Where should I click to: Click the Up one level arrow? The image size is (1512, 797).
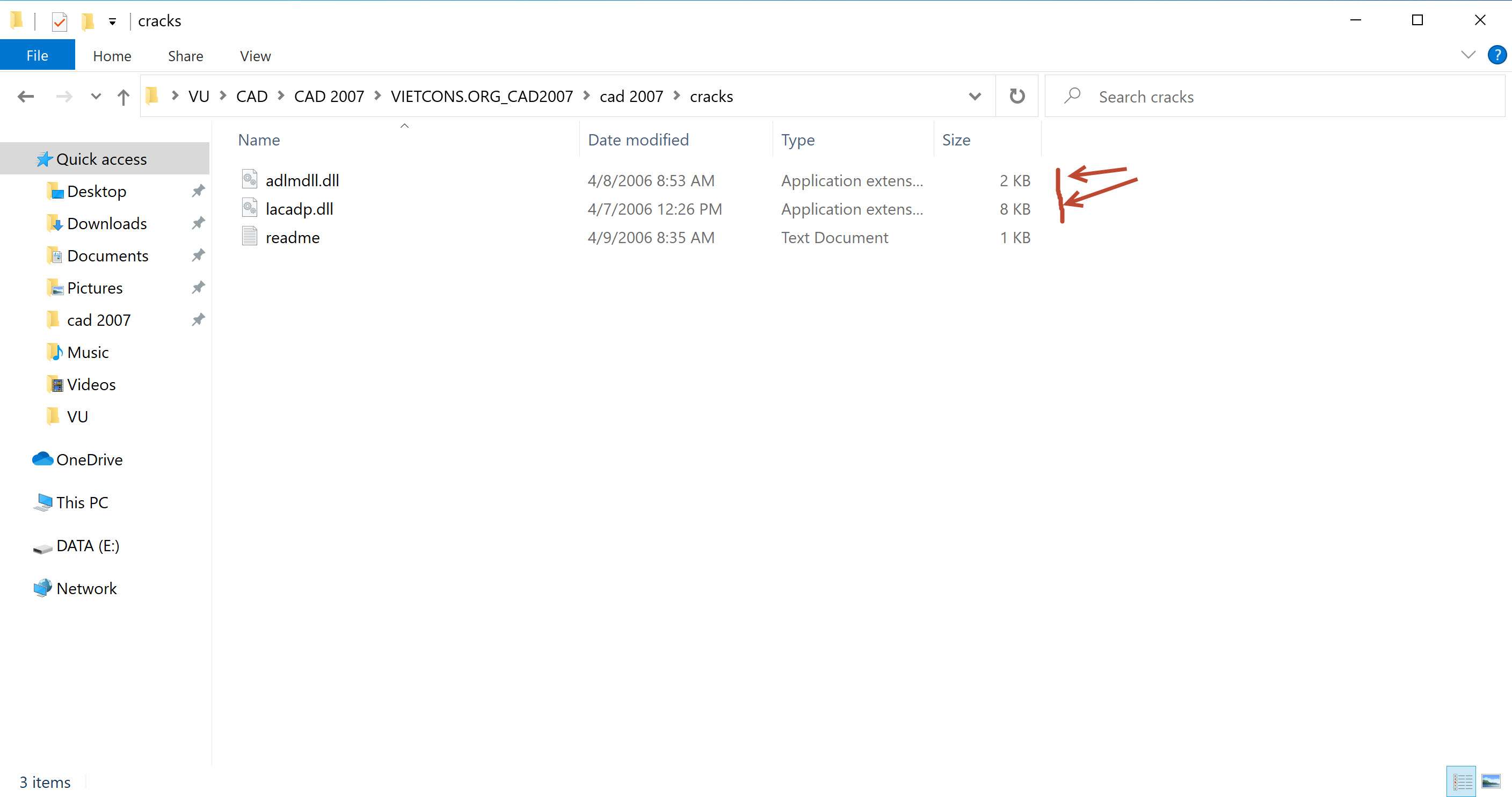(x=123, y=97)
